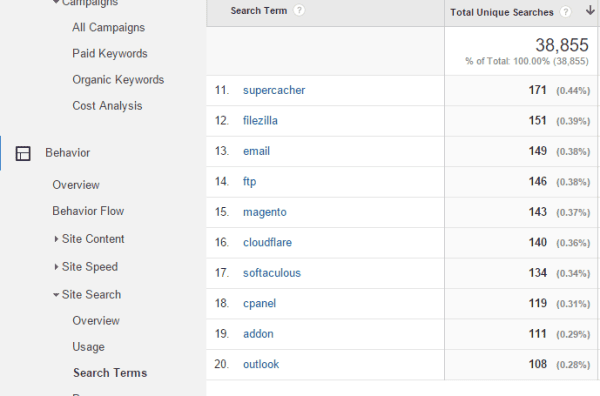Screen dimensions: 600x396
Task: Expand the Site Speed menu
Action: click(56, 267)
